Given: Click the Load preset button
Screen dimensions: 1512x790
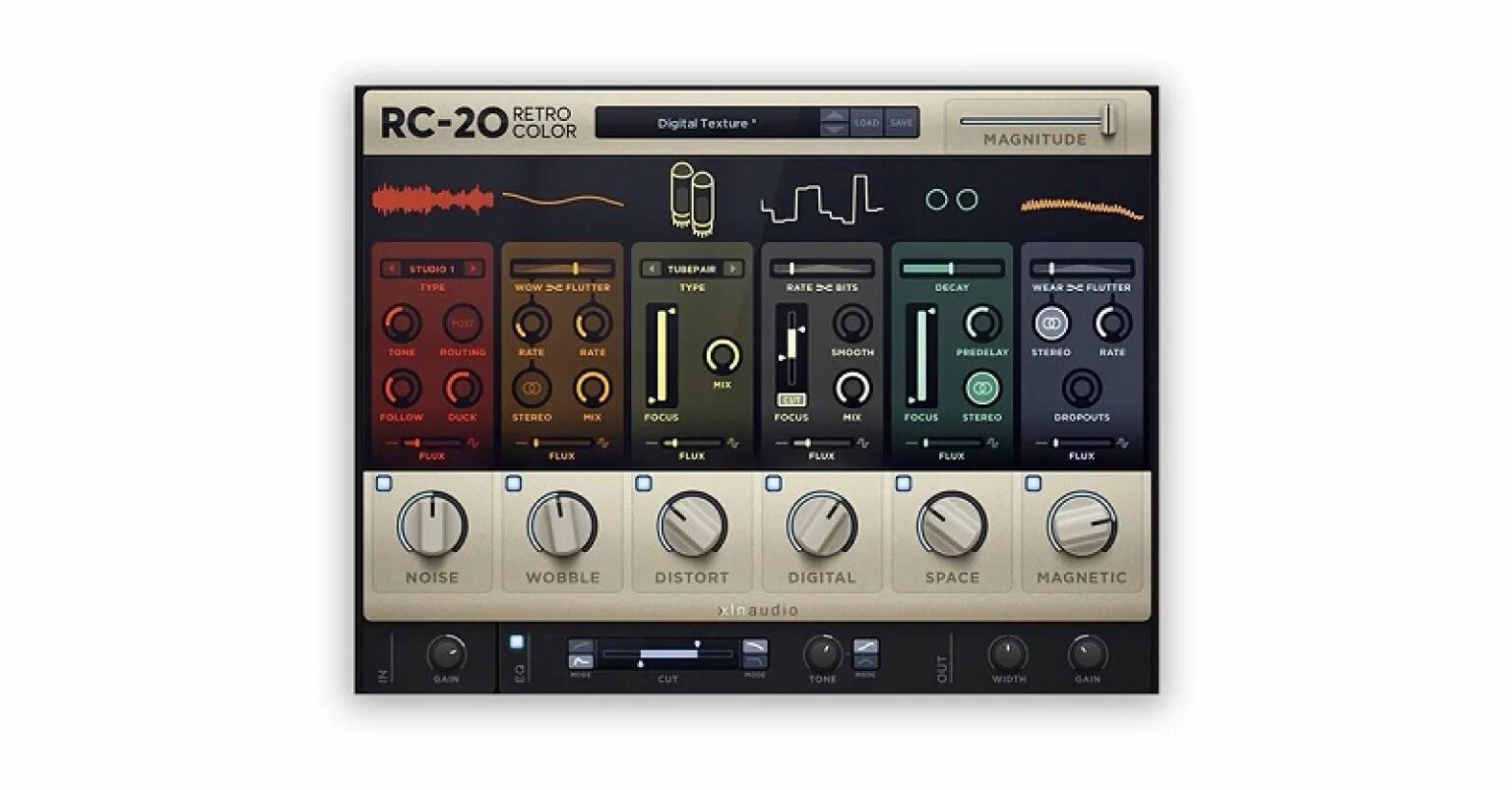Looking at the screenshot, I should 867,123.
